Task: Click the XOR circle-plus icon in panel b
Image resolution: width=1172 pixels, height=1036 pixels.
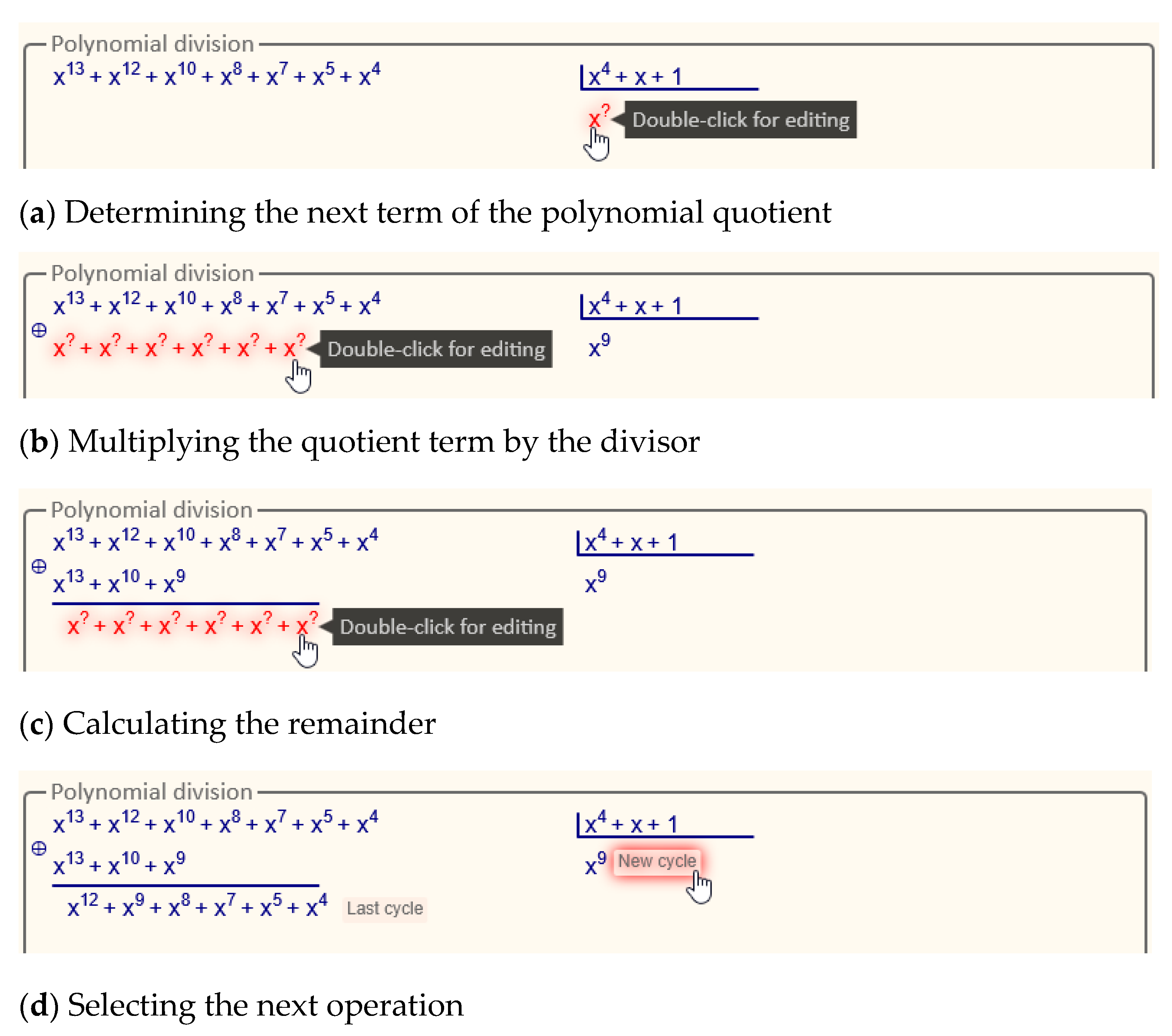Action: (39, 330)
